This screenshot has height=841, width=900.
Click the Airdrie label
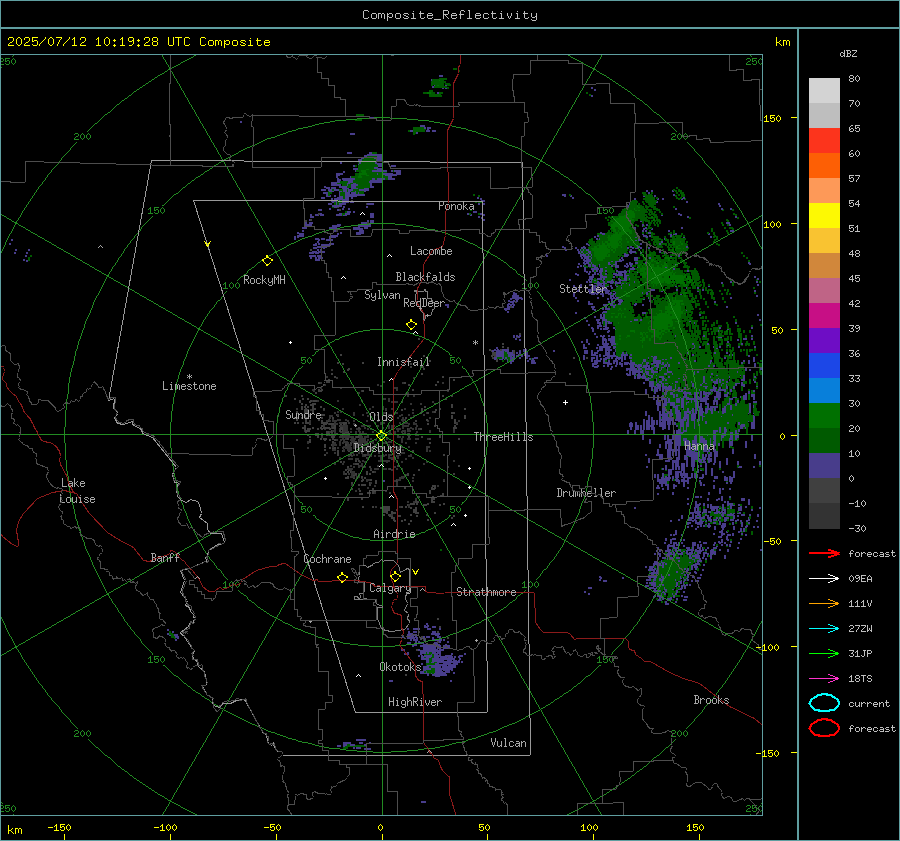click(394, 534)
